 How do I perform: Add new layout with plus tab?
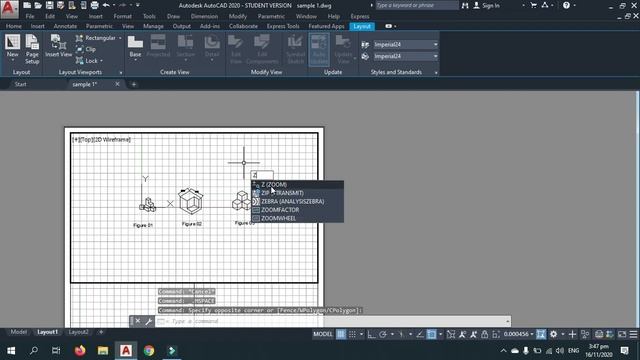(x=101, y=332)
